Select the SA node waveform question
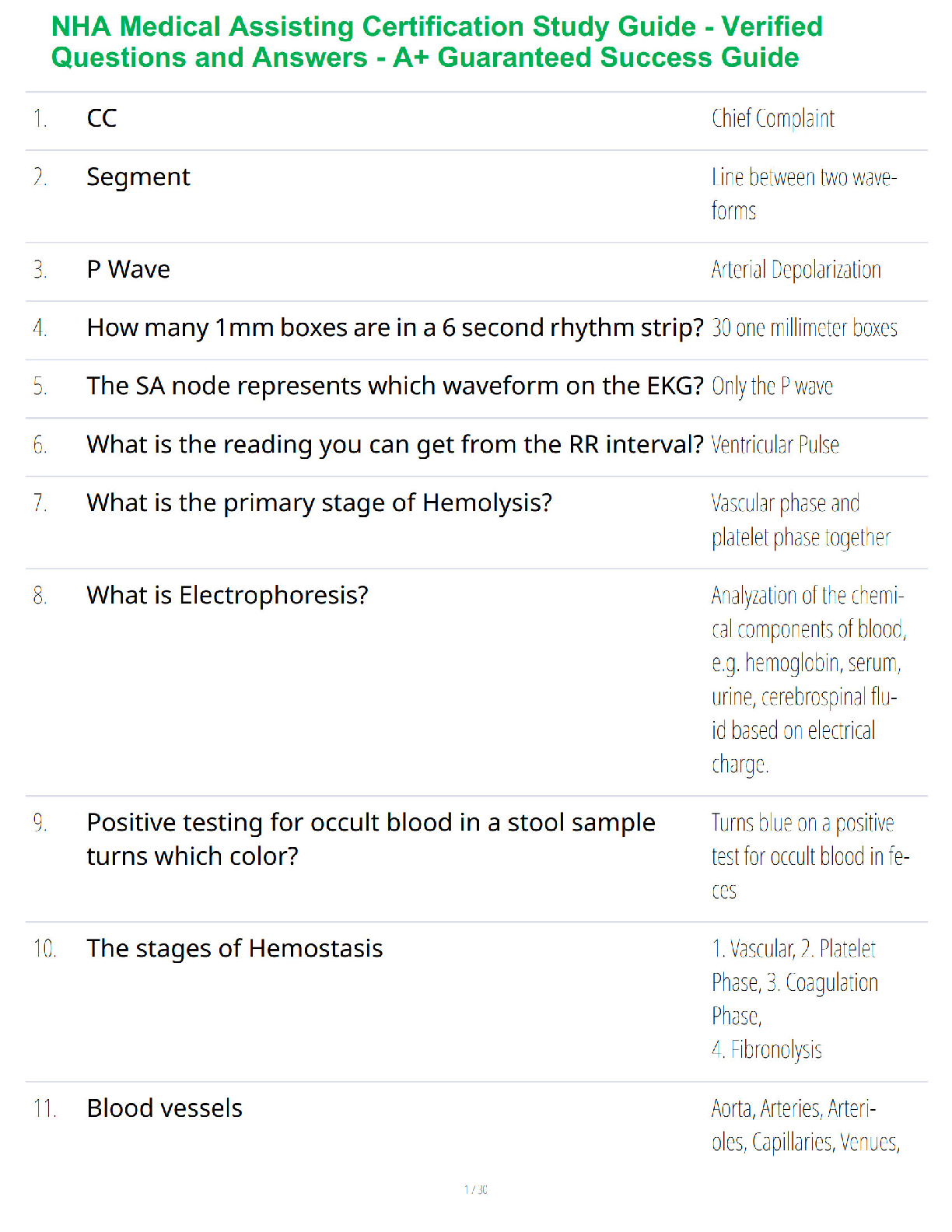The image size is (952, 1232). pos(395,386)
